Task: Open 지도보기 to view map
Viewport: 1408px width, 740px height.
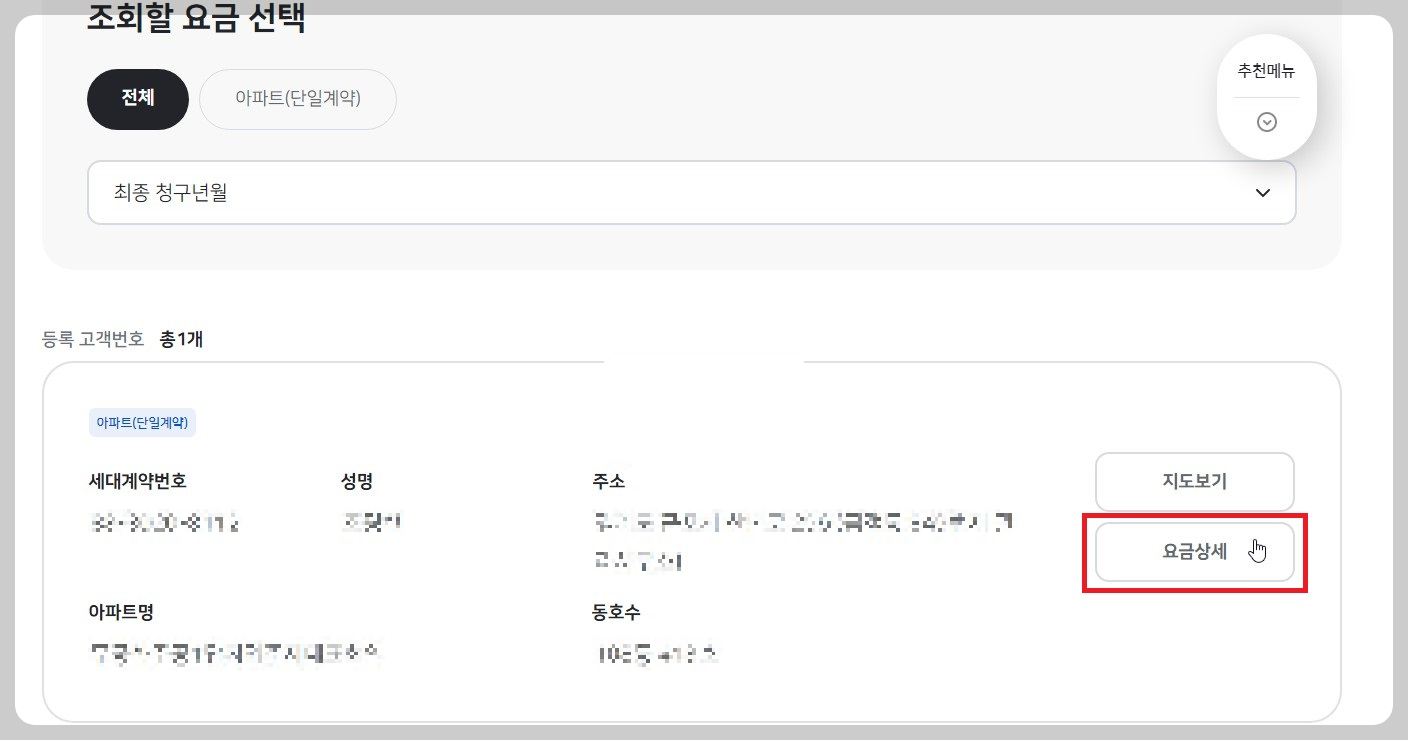Action: coord(1194,481)
